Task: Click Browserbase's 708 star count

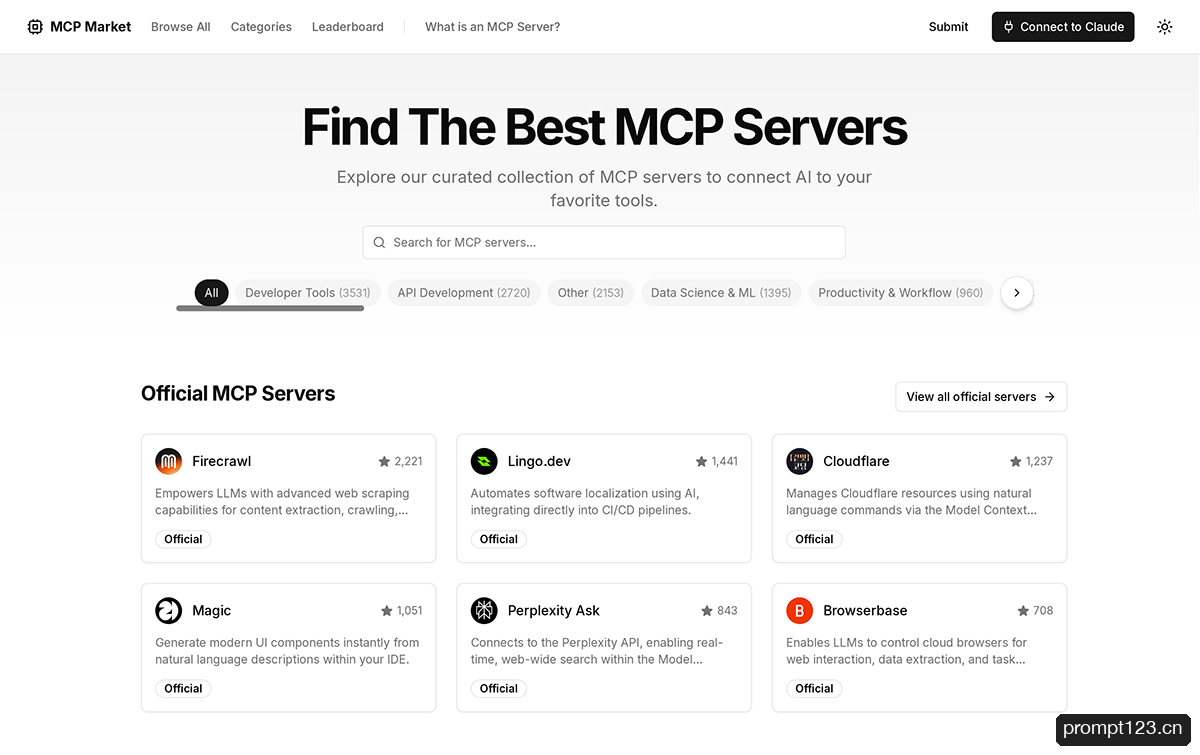Action: 1043,611
